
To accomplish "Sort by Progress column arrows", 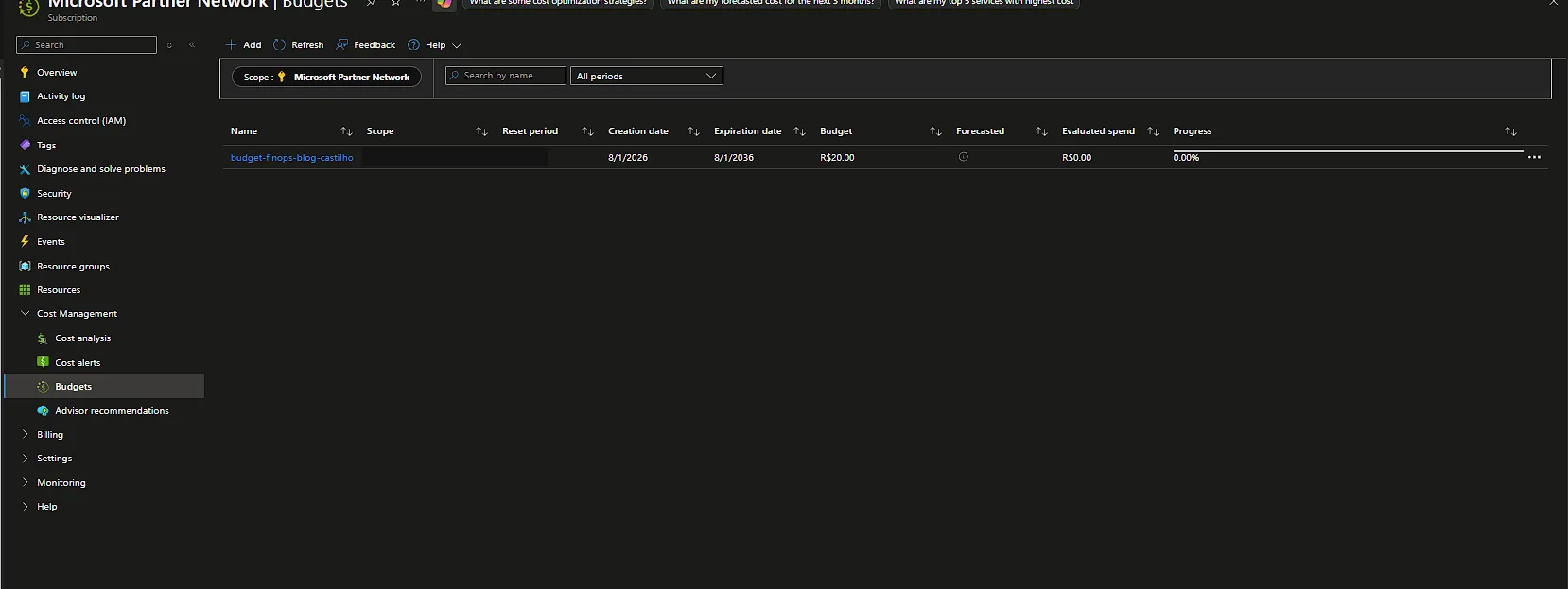I will click(x=1510, y=131).
